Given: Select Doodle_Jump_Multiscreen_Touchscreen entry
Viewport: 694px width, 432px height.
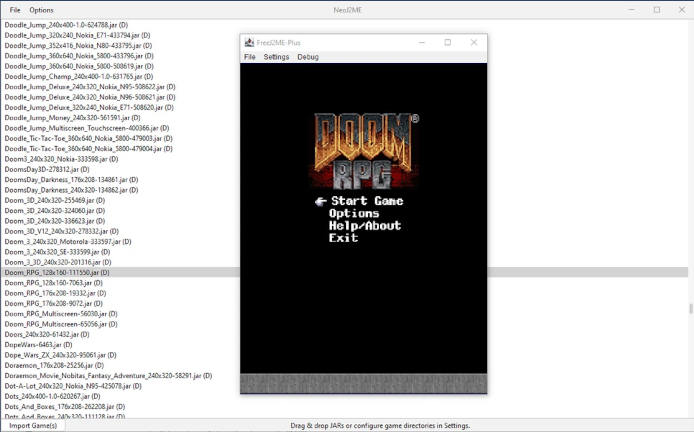Looking at the screenshot, I should pos(87,128).
